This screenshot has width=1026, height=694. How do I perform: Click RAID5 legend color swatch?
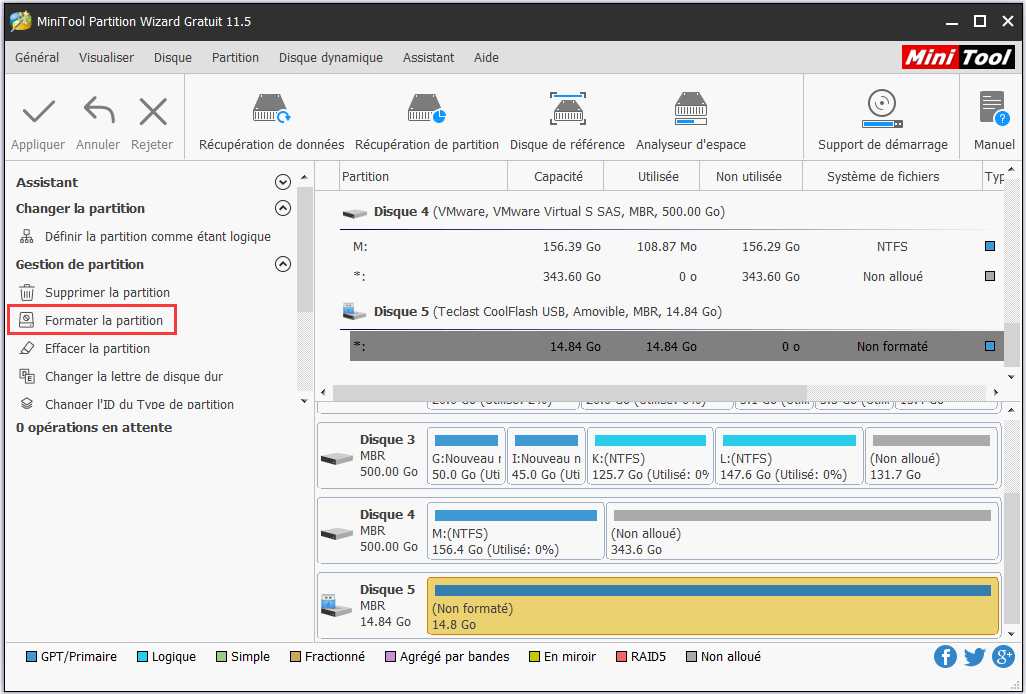(621, 657)
